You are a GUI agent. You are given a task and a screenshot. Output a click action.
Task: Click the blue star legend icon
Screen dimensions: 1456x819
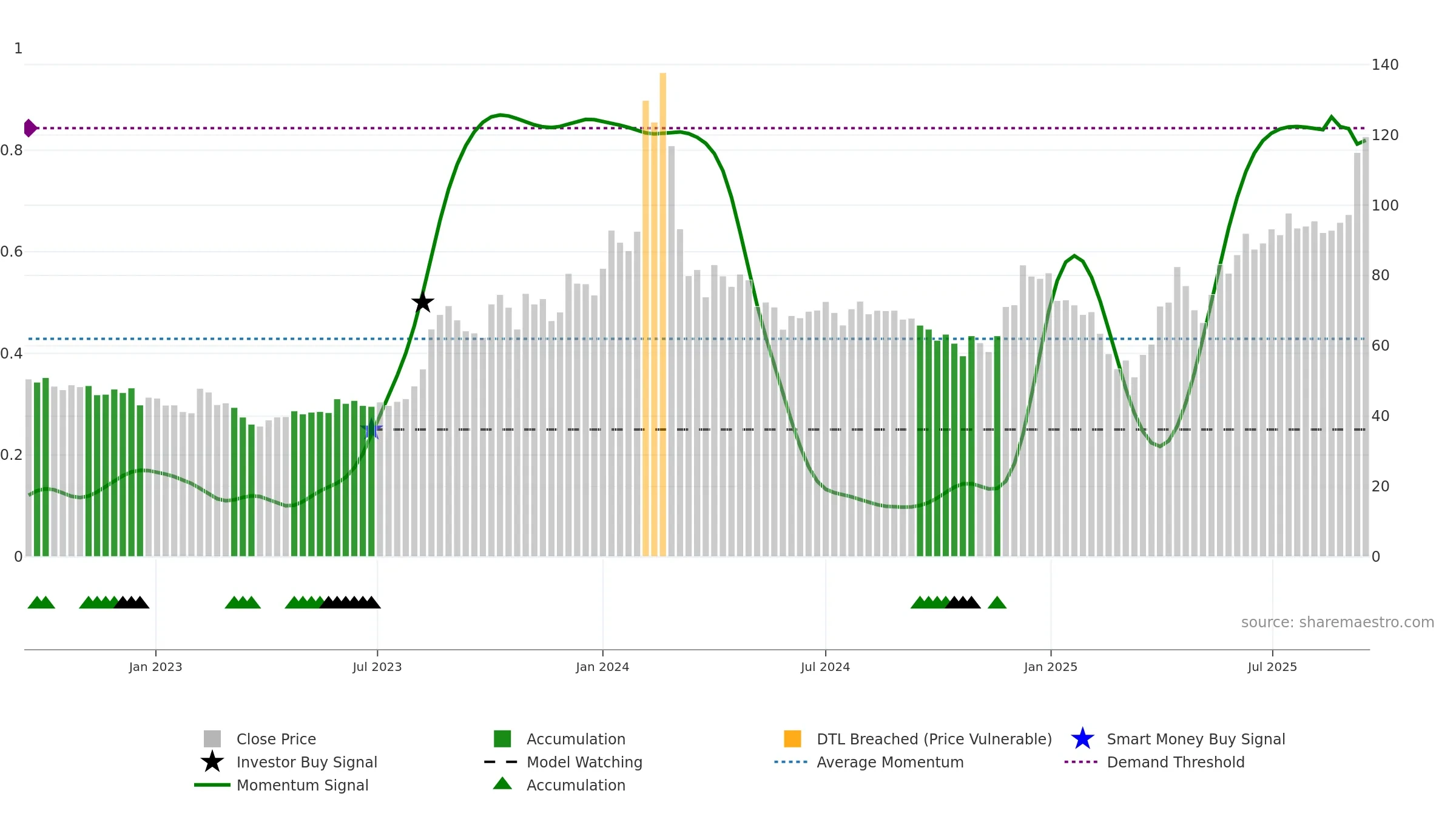click(x=1082, y=739)
